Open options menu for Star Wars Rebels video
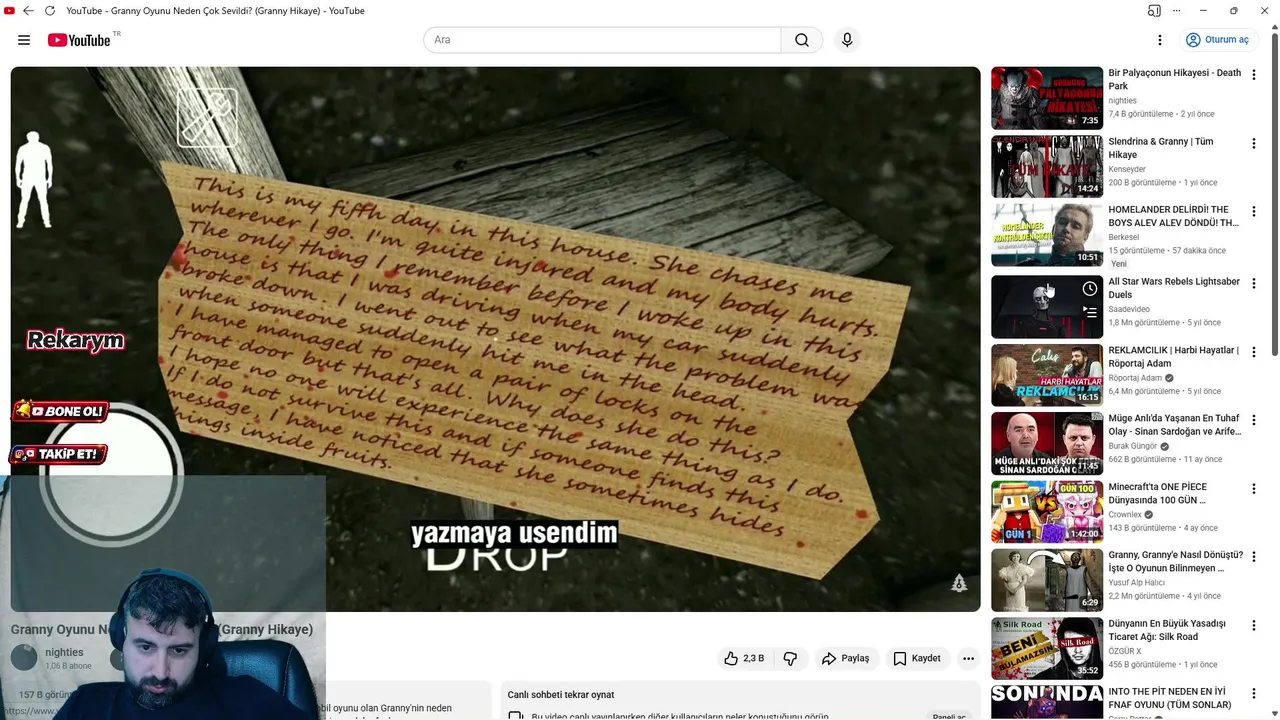Image resolution: width=1280 pixels, height=720 pixels. pyautogui.click(x=1254, y=284)
